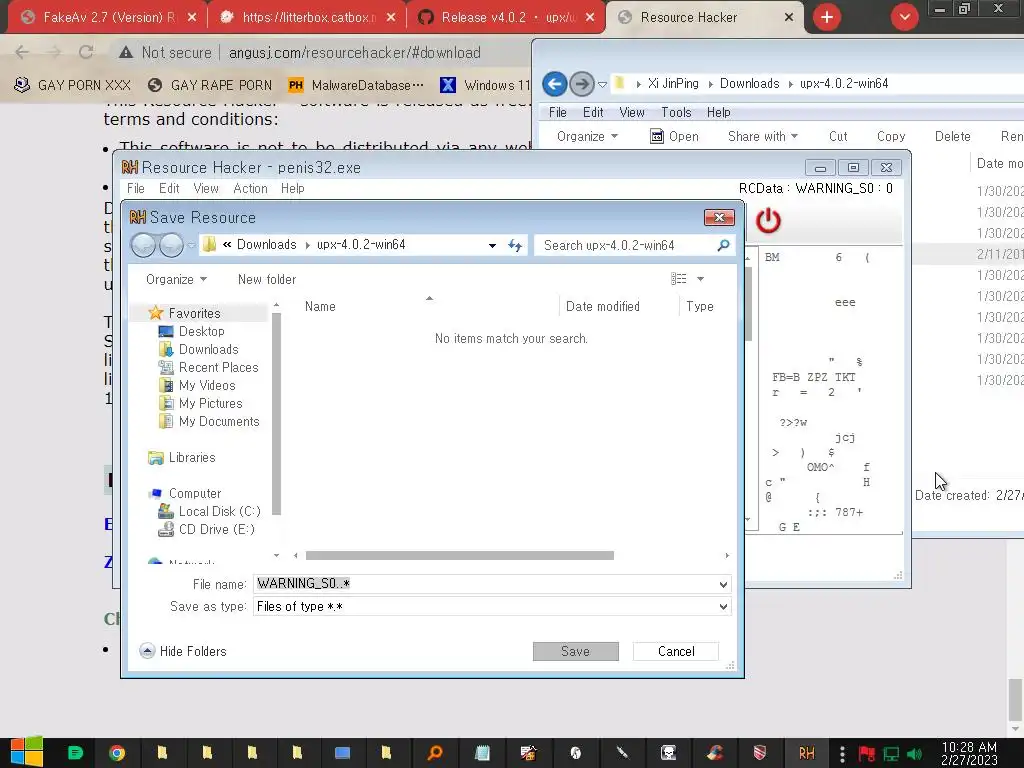Click into the File name input field
The width and height of the screenshot is (1024, 768).
[485, 584]
